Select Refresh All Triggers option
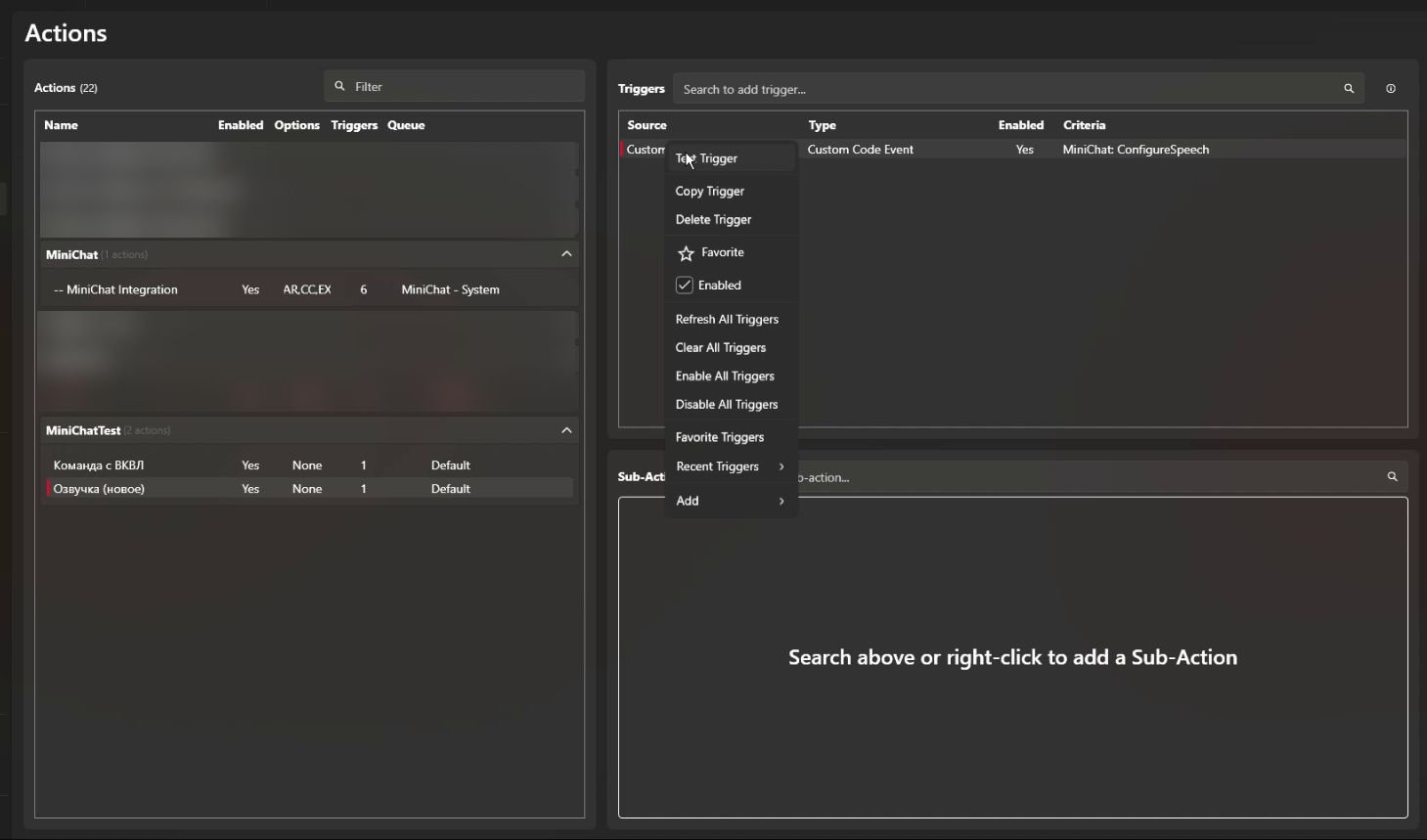 (x=727, y=320)
